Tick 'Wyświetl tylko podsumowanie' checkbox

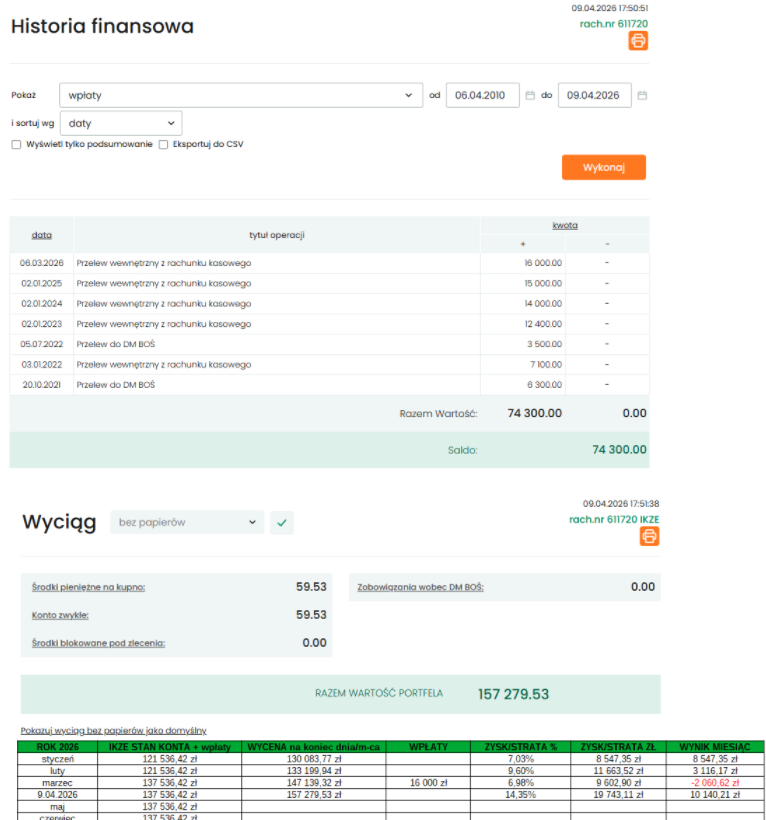click(16, 144)
